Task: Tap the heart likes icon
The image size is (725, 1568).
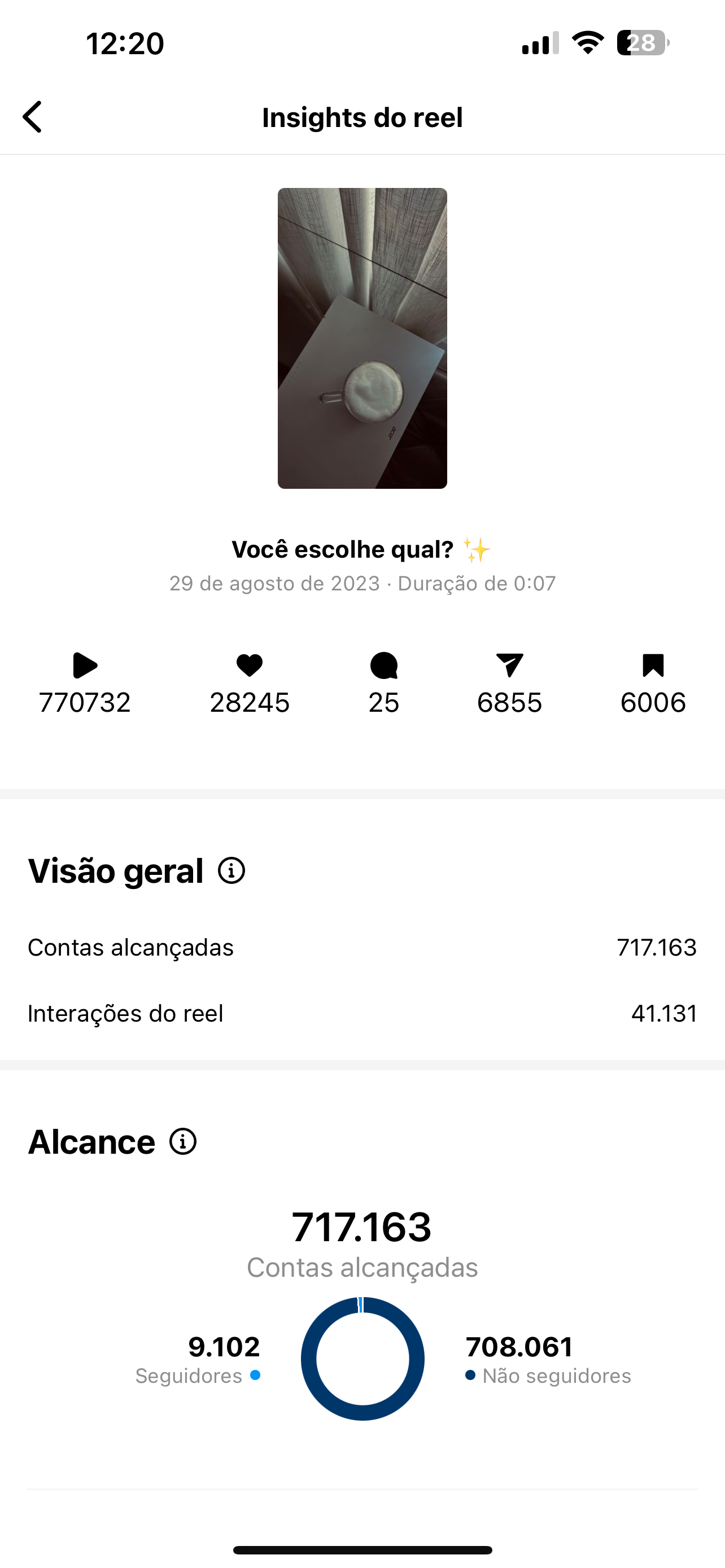Action: (x=250, y=665)
